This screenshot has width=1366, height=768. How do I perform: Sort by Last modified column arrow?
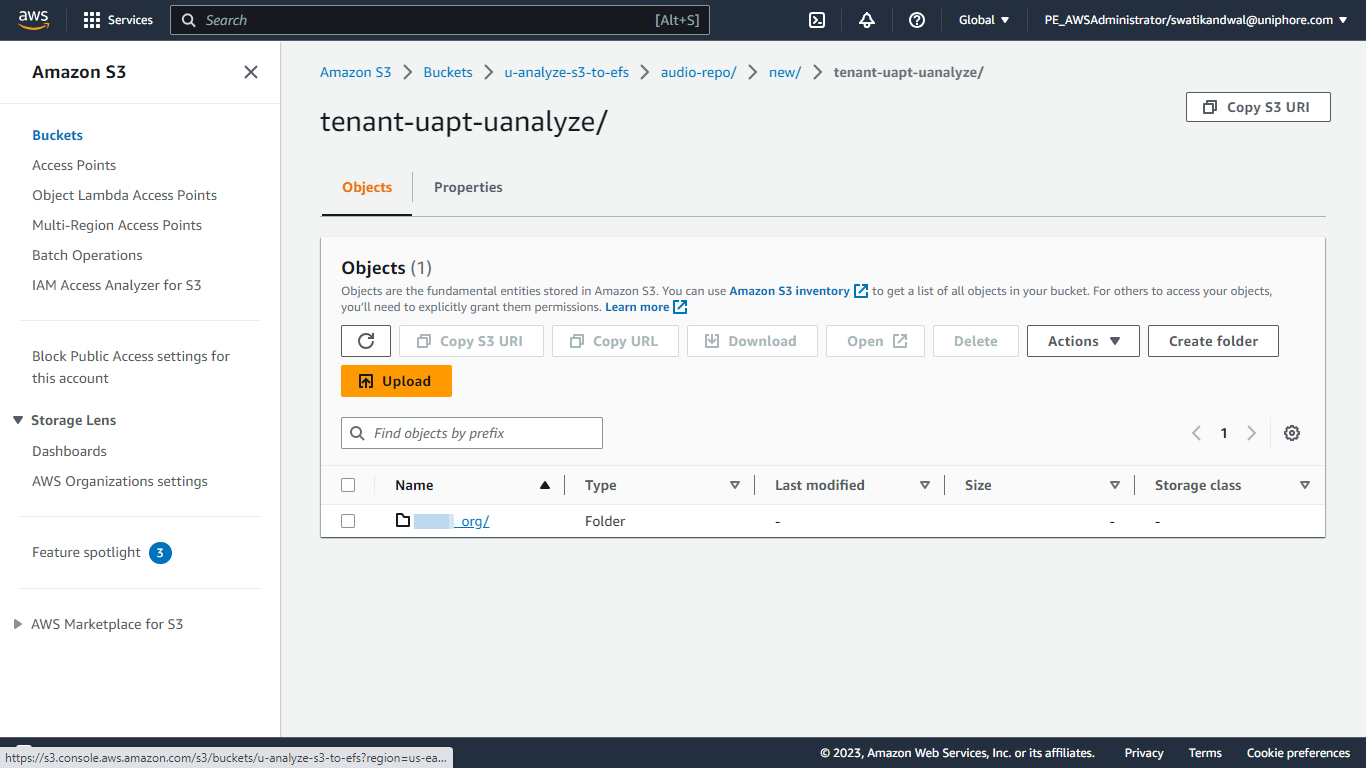[925, 485]
